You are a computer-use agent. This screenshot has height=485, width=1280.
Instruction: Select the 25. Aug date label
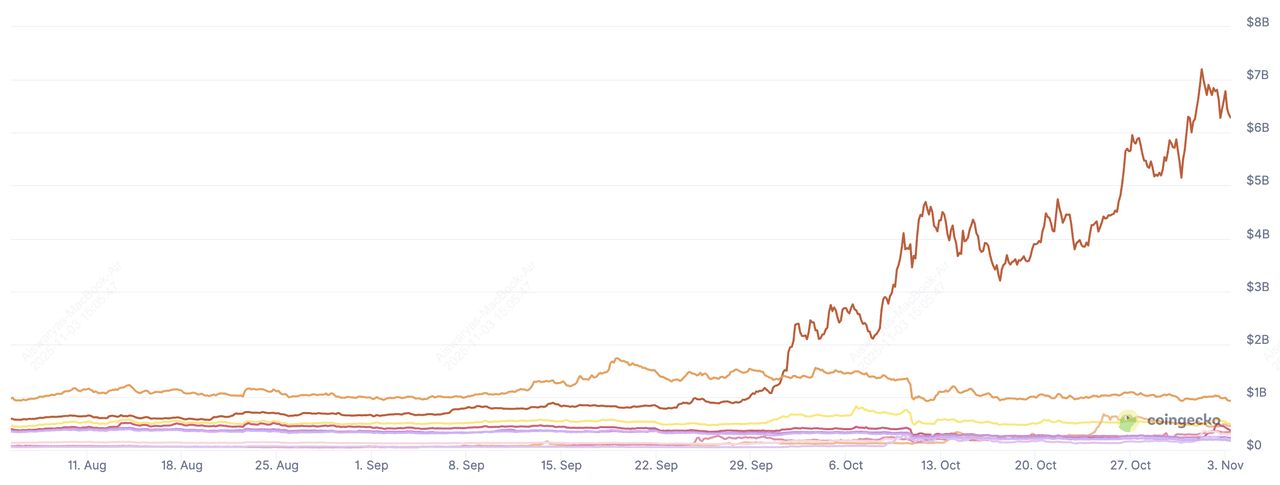[x=276, y=465]
